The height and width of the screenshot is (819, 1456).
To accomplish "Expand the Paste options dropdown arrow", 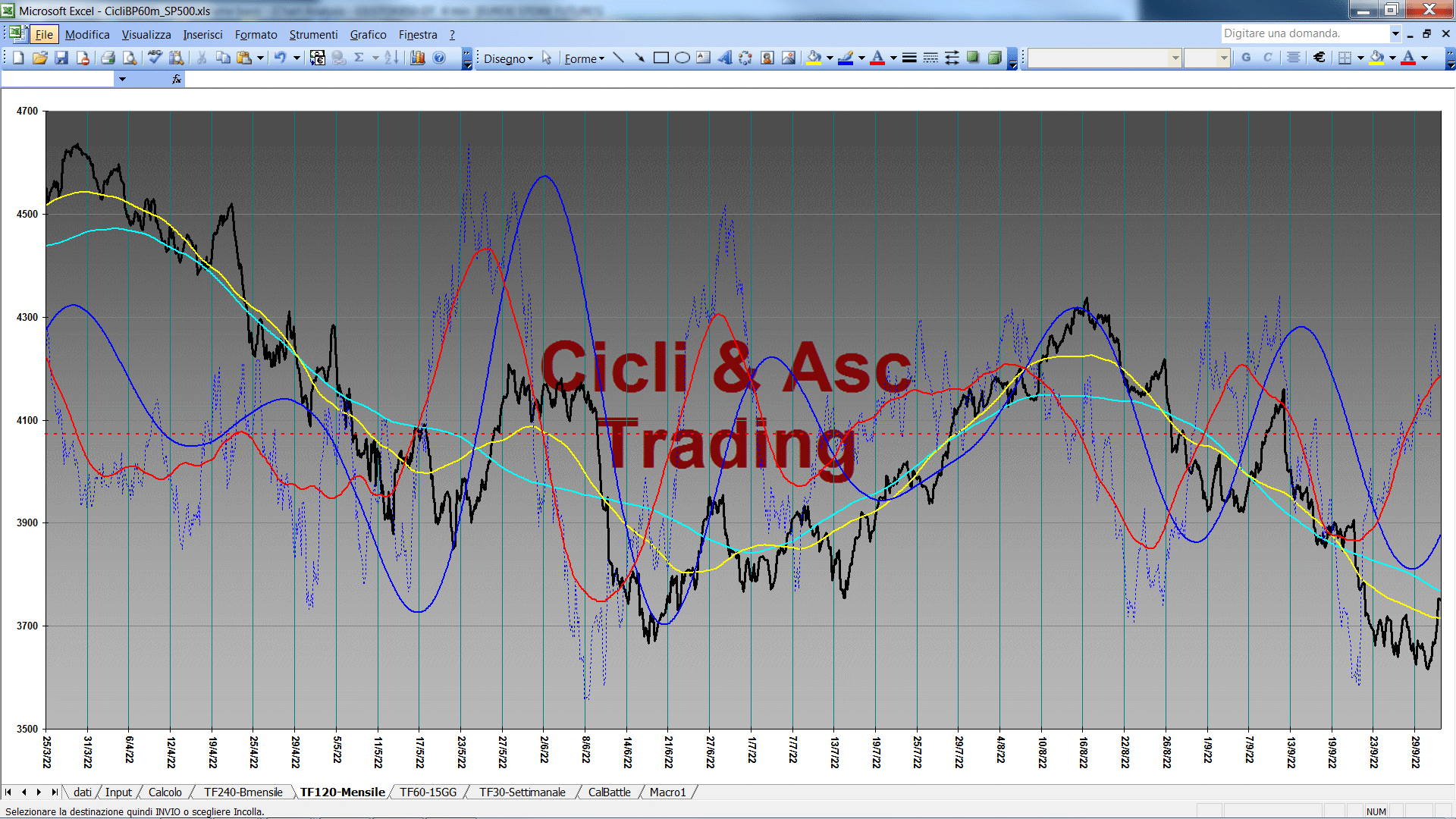I will coord(260,58).
